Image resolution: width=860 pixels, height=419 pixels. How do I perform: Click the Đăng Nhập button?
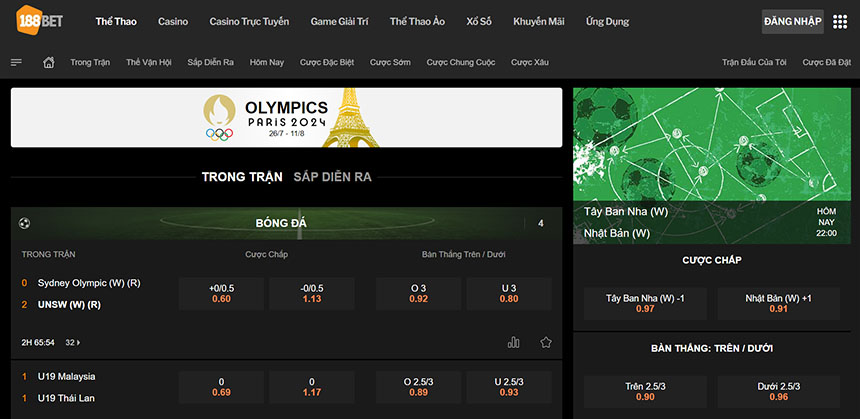click(x=793, y=21)
